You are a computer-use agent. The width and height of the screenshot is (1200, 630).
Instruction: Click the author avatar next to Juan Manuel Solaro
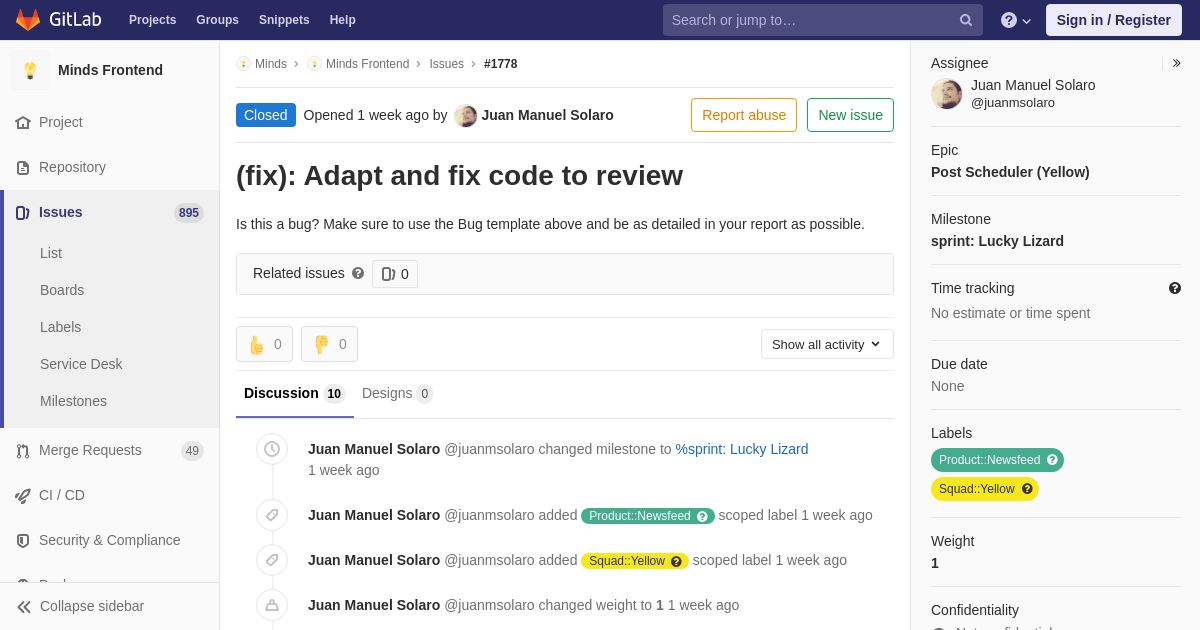pyautogui.click(x=466, y=116)
